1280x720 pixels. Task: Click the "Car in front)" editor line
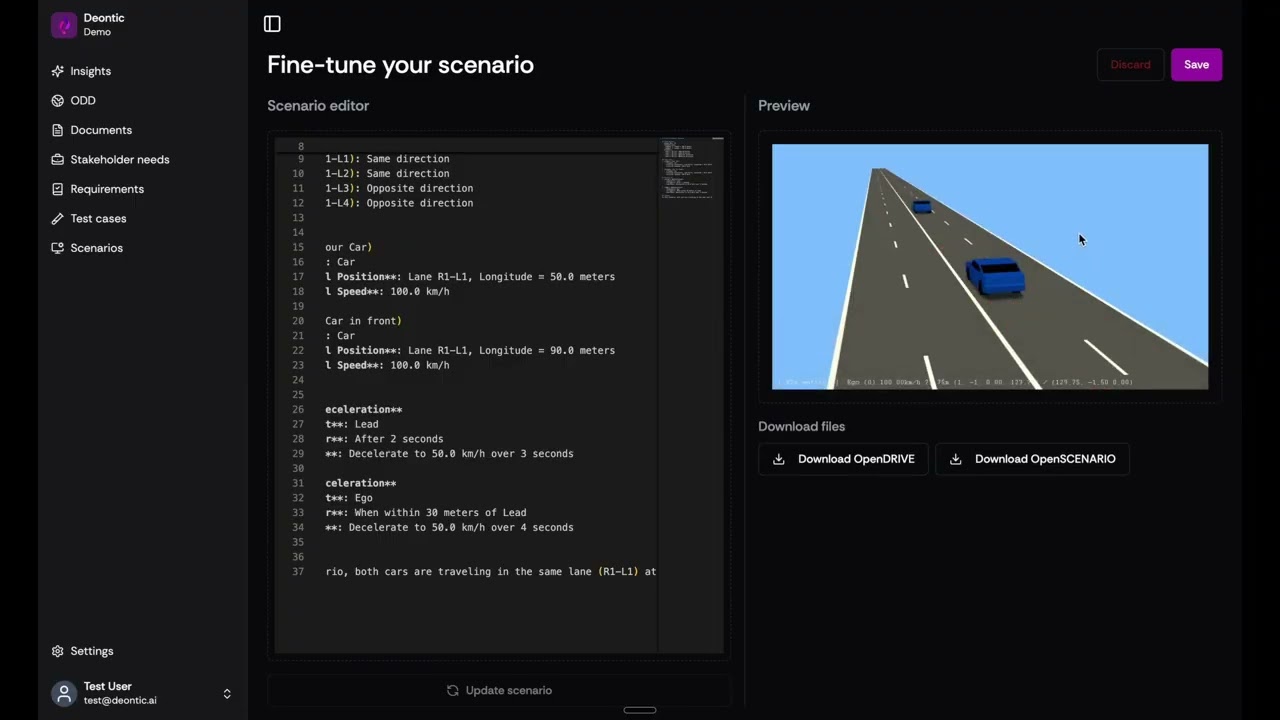[363, 321]
